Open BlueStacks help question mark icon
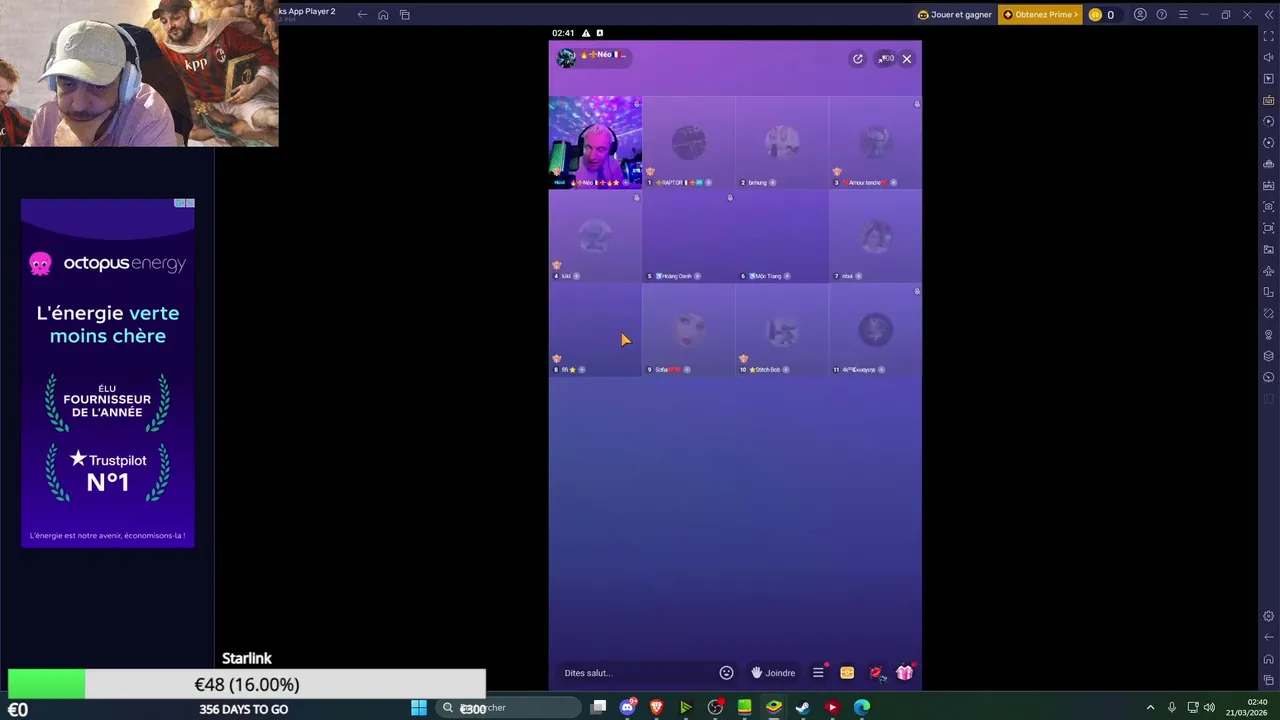The height and width of the screenshot is (720, 1280). [1161, 15]
